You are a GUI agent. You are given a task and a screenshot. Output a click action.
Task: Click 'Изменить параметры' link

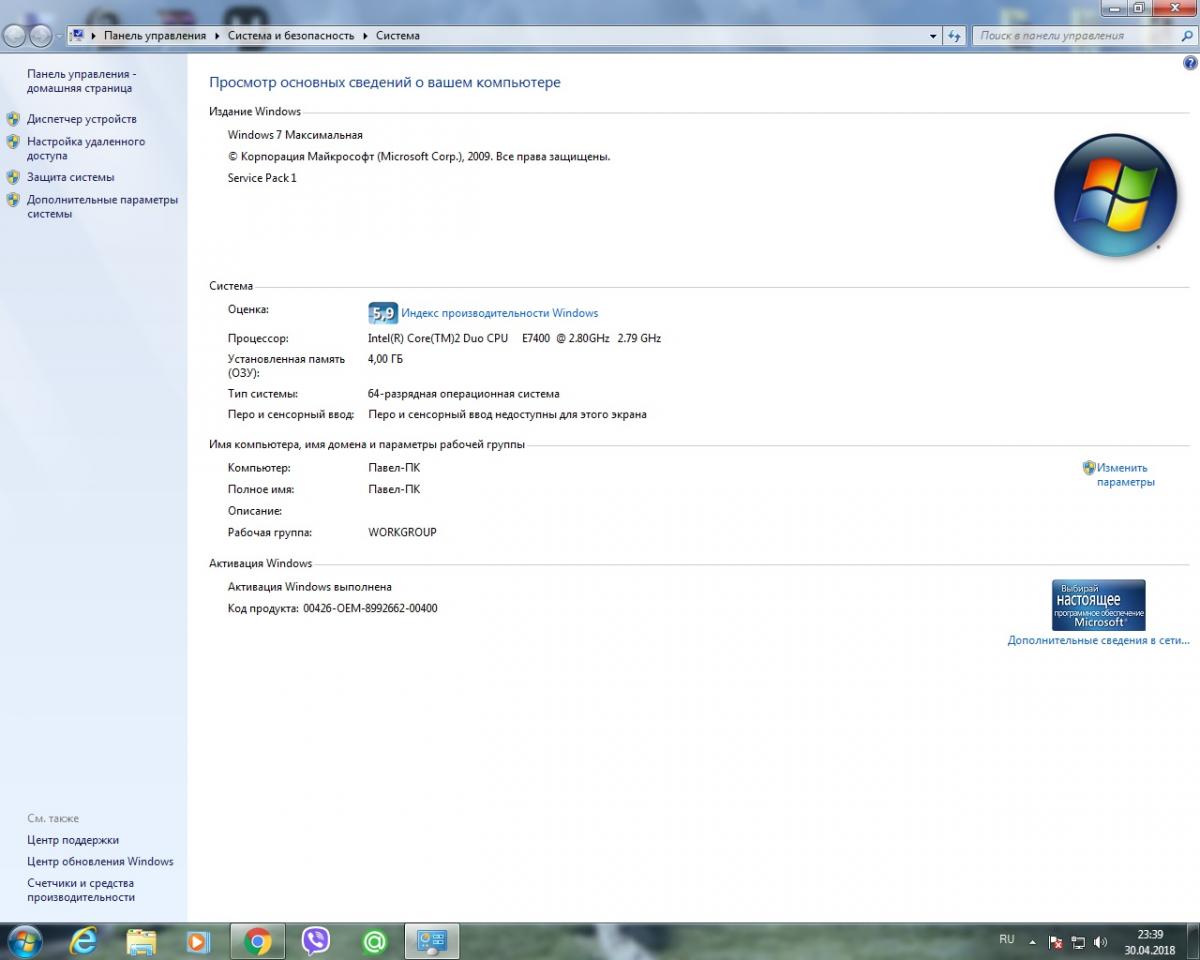click(x=1124, y=475)
